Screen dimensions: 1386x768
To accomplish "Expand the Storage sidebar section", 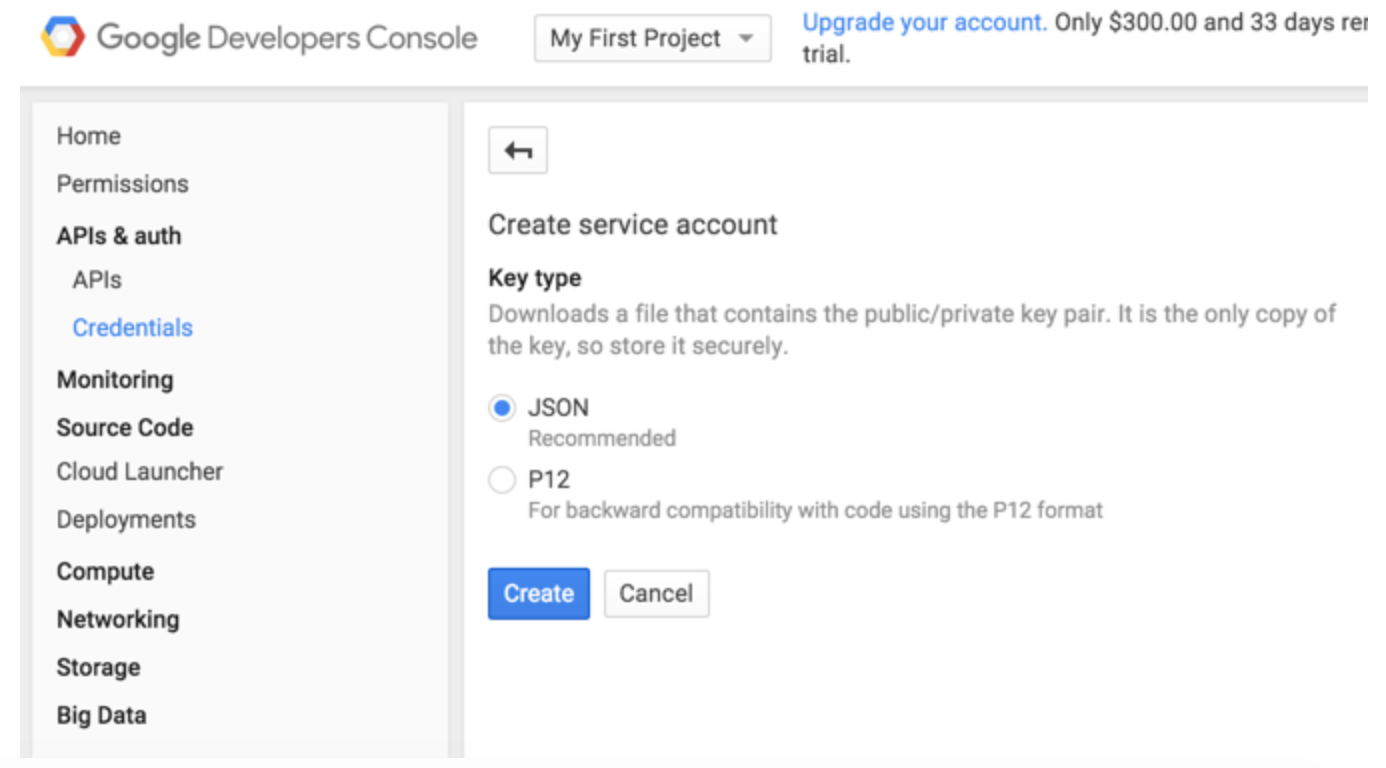I will click(x=98, y=668).
